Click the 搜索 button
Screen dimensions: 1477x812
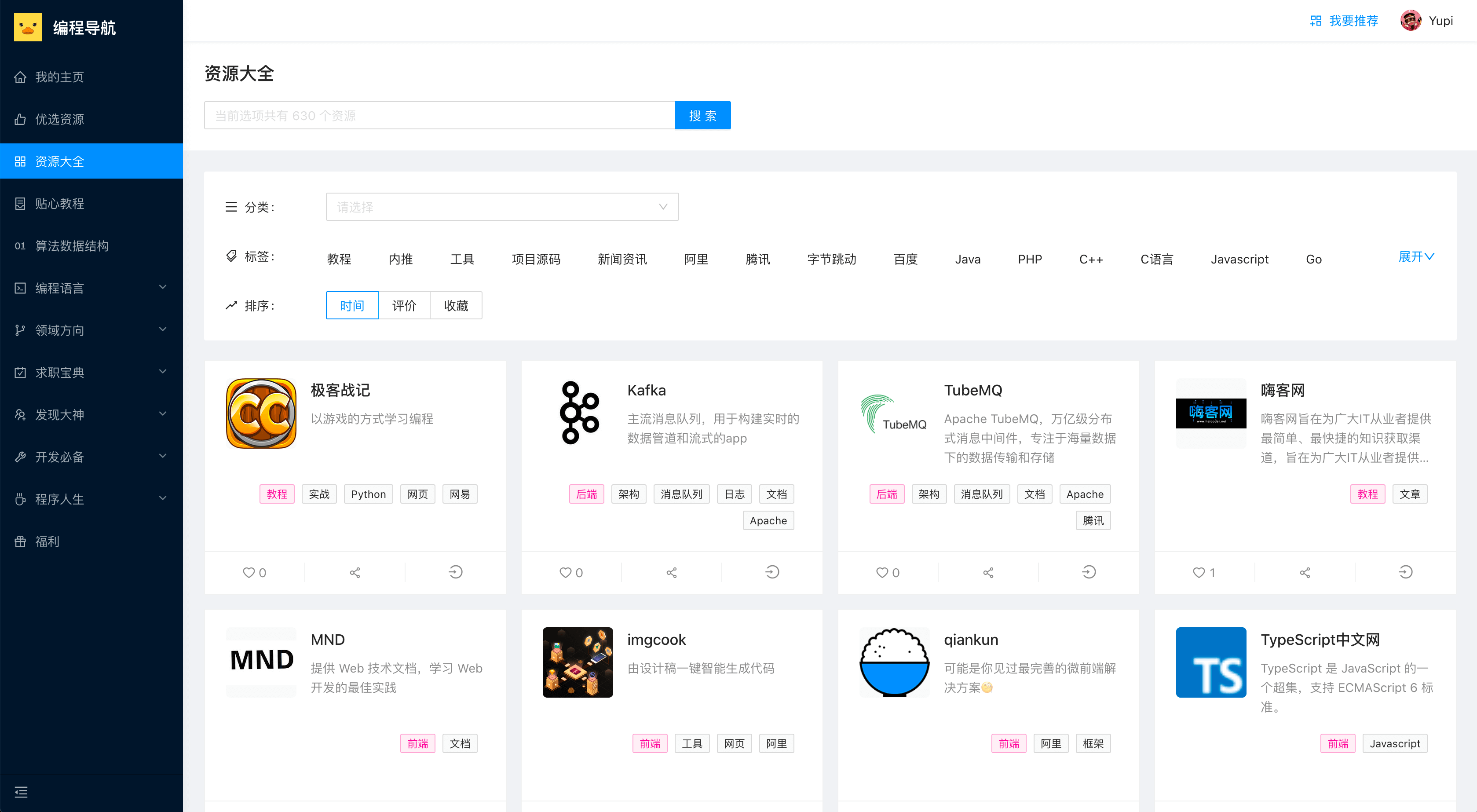coord(702,116)
